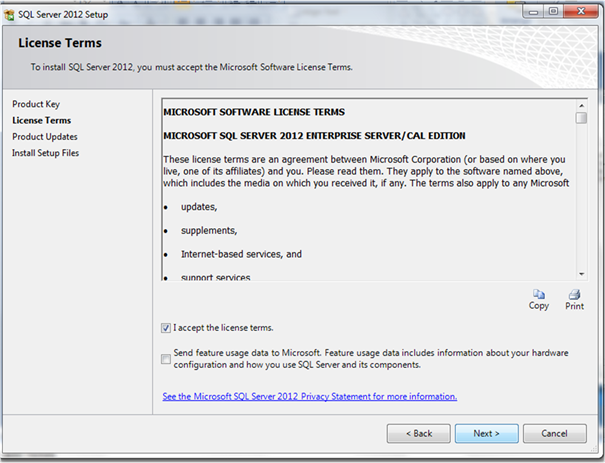This screenshot has height=463, width=605.
Task: Cancel the SQL Server setup
Action: pyautogui.click(x=554, y=433)
